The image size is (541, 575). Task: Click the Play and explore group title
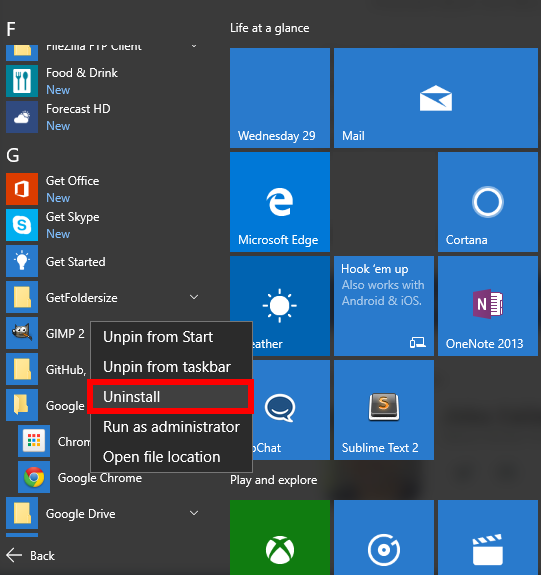274,480
